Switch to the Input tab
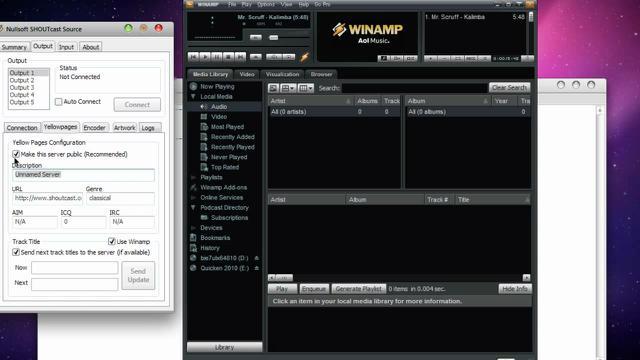The image size is (640, 360). click(x=66, y=47)
